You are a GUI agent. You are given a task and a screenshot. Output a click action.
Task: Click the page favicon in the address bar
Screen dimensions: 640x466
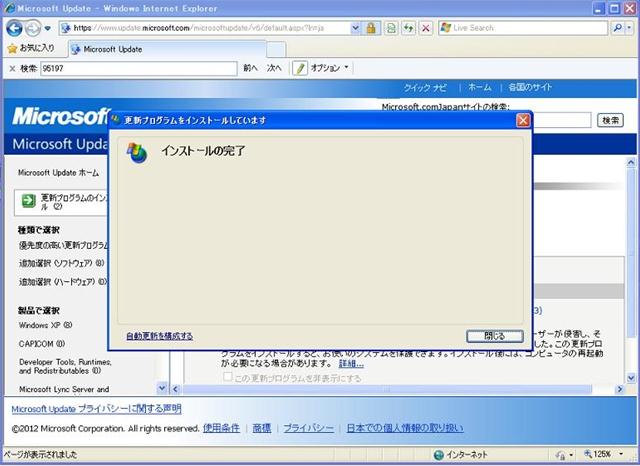pos(65,28)
